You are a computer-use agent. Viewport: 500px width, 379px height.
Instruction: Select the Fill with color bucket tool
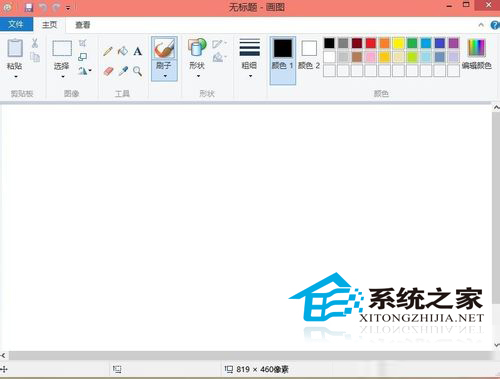123,51
